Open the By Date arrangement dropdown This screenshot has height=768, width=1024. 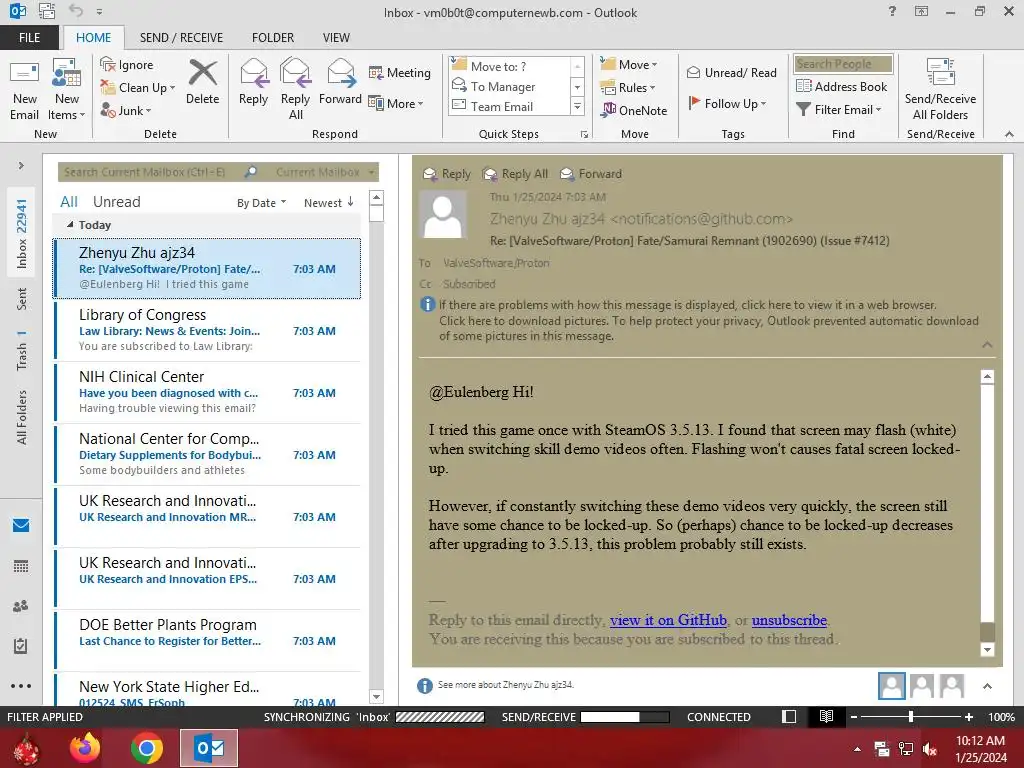tap(261, 202)
